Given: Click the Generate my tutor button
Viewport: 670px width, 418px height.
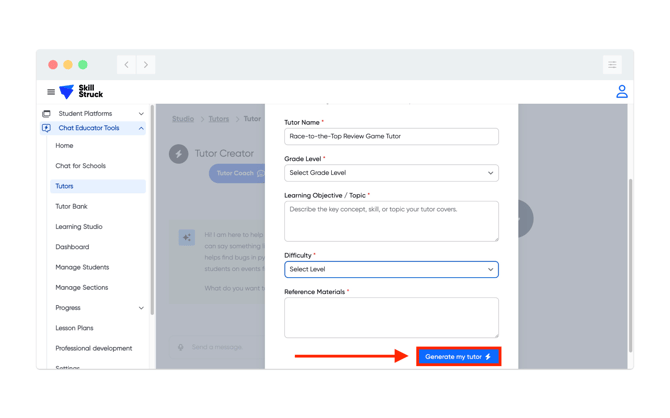Looking at the screenshot, I should click(x=458, y=356).
